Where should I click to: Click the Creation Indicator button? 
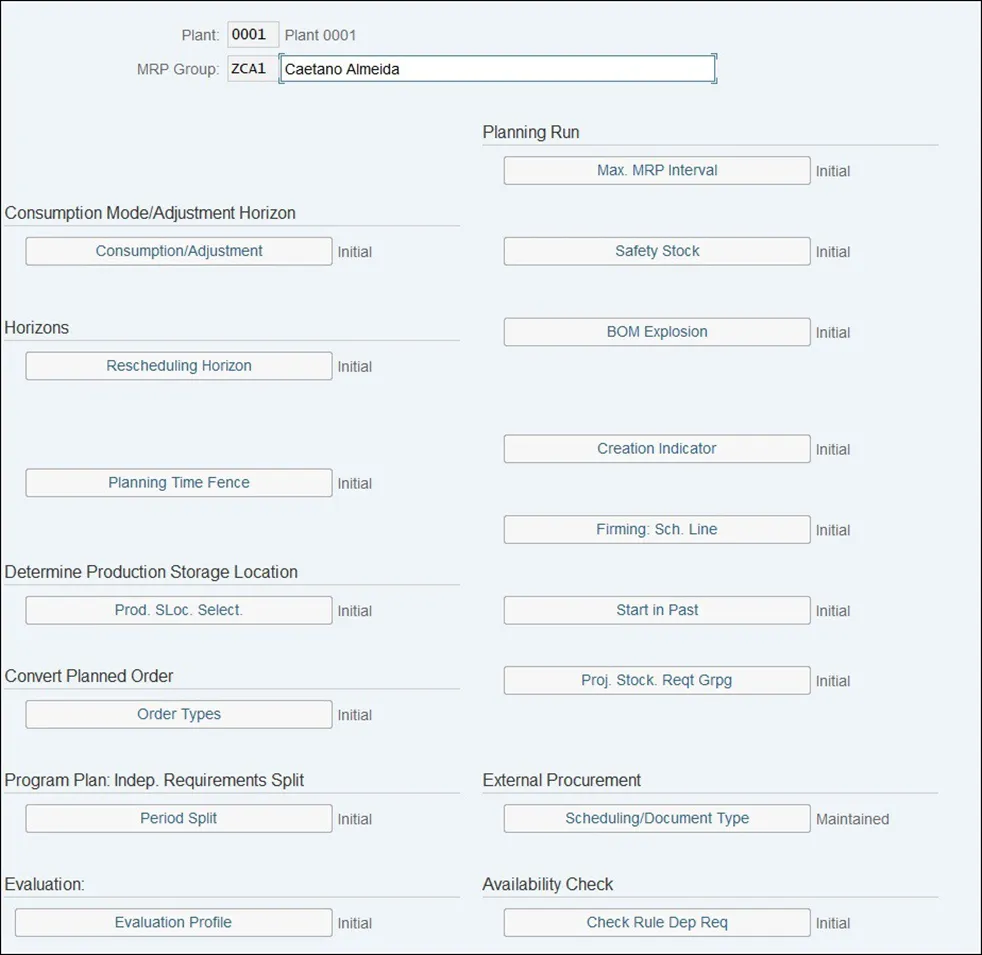[x=656, y=449]
